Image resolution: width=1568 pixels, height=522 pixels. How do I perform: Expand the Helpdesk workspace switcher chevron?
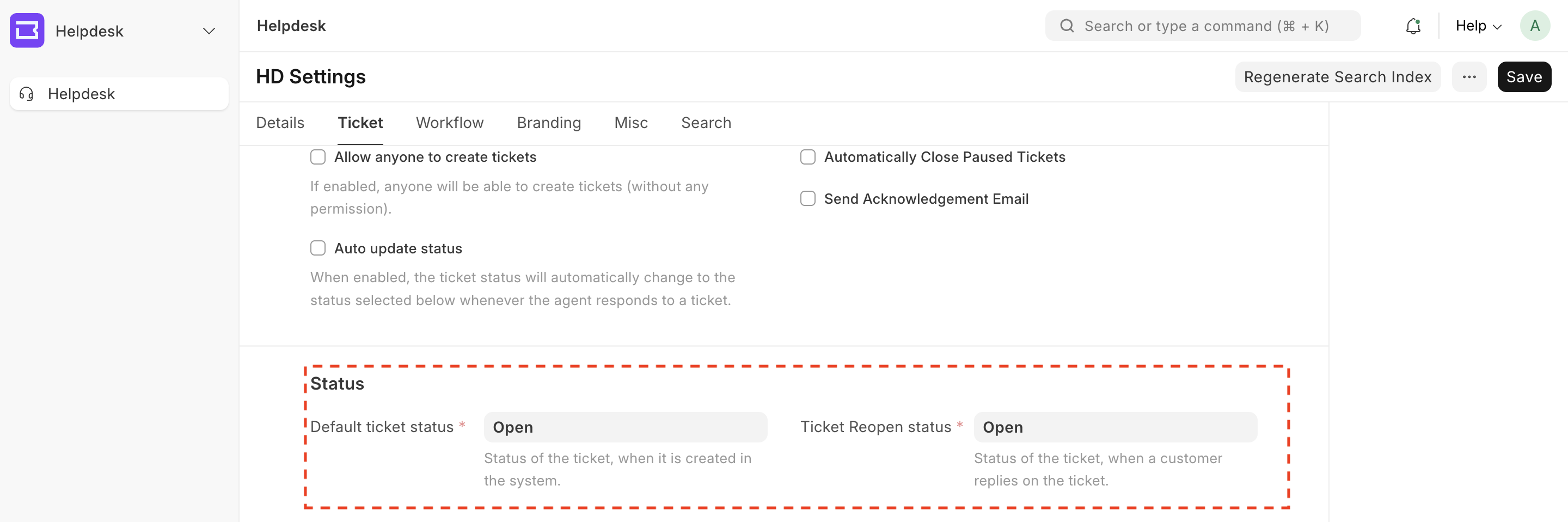[209, 31]
